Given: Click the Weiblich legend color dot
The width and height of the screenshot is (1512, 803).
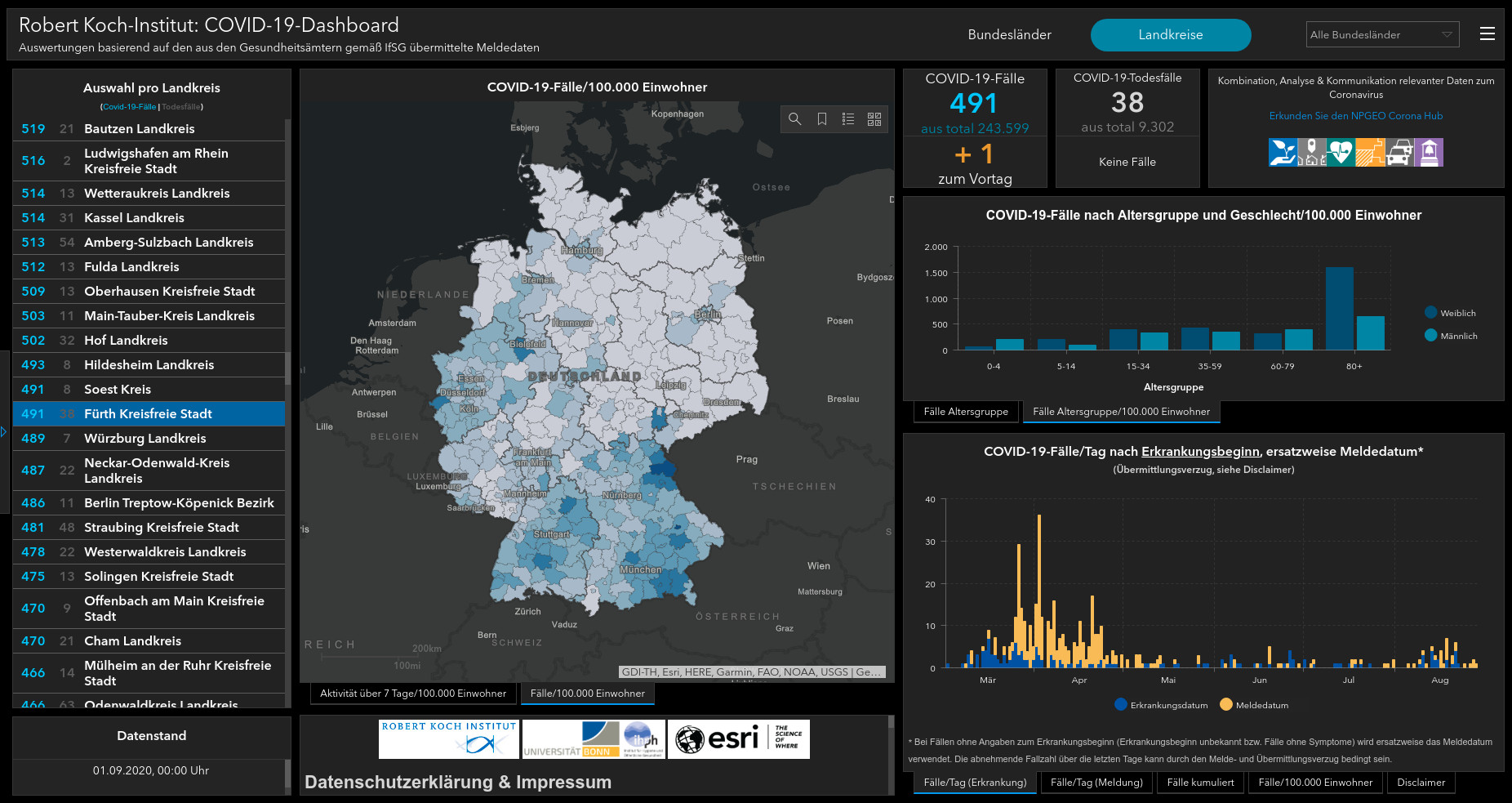Looking at the screenshot, I should point(1430,313).
